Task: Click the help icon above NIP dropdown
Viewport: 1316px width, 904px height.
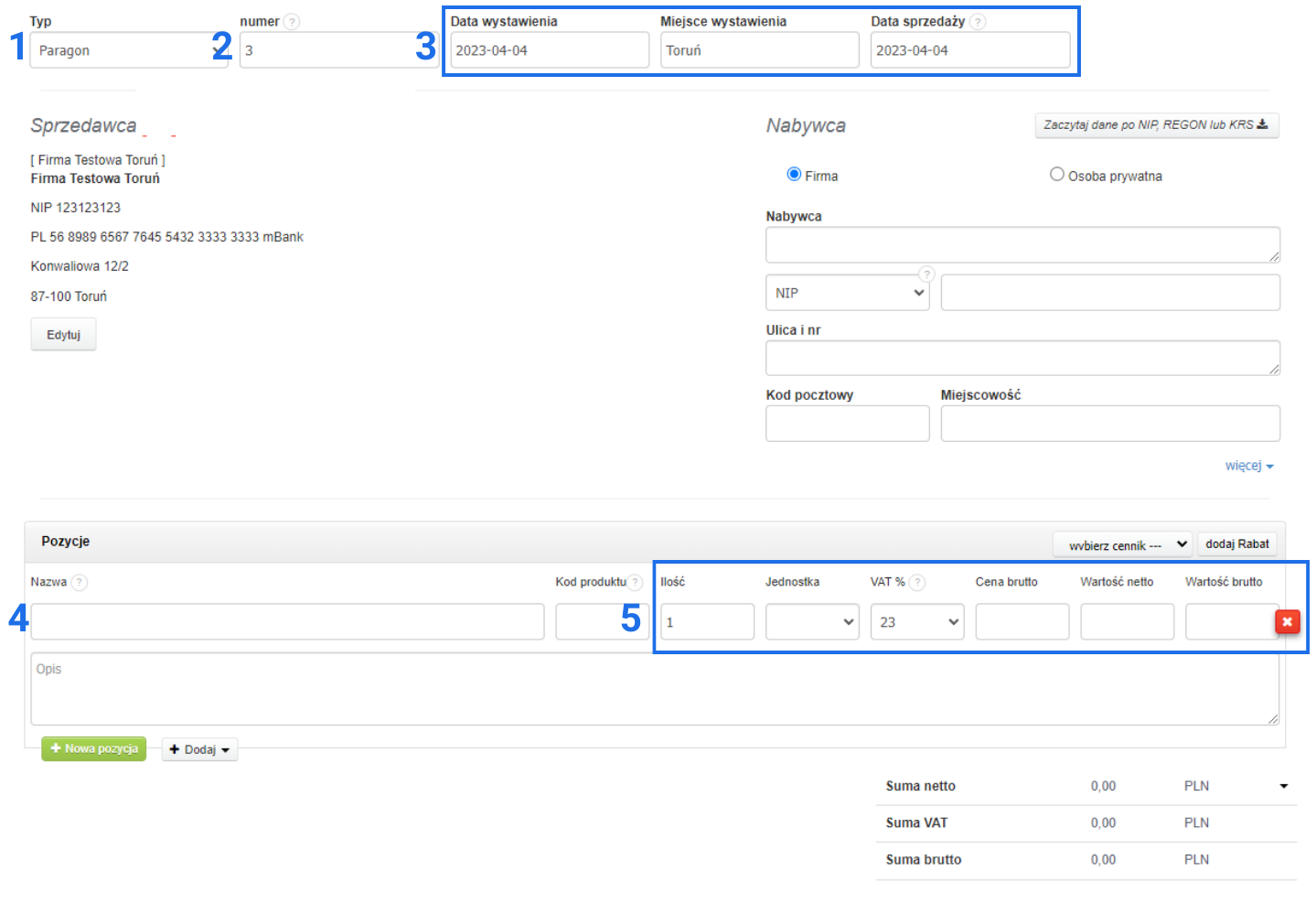Action: click(926, 274)
